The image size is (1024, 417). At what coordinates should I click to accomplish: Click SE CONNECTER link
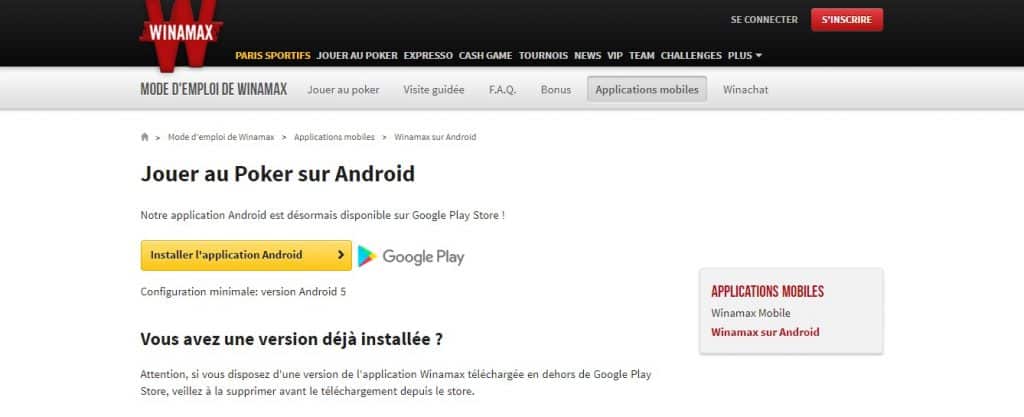pos(764,20)
